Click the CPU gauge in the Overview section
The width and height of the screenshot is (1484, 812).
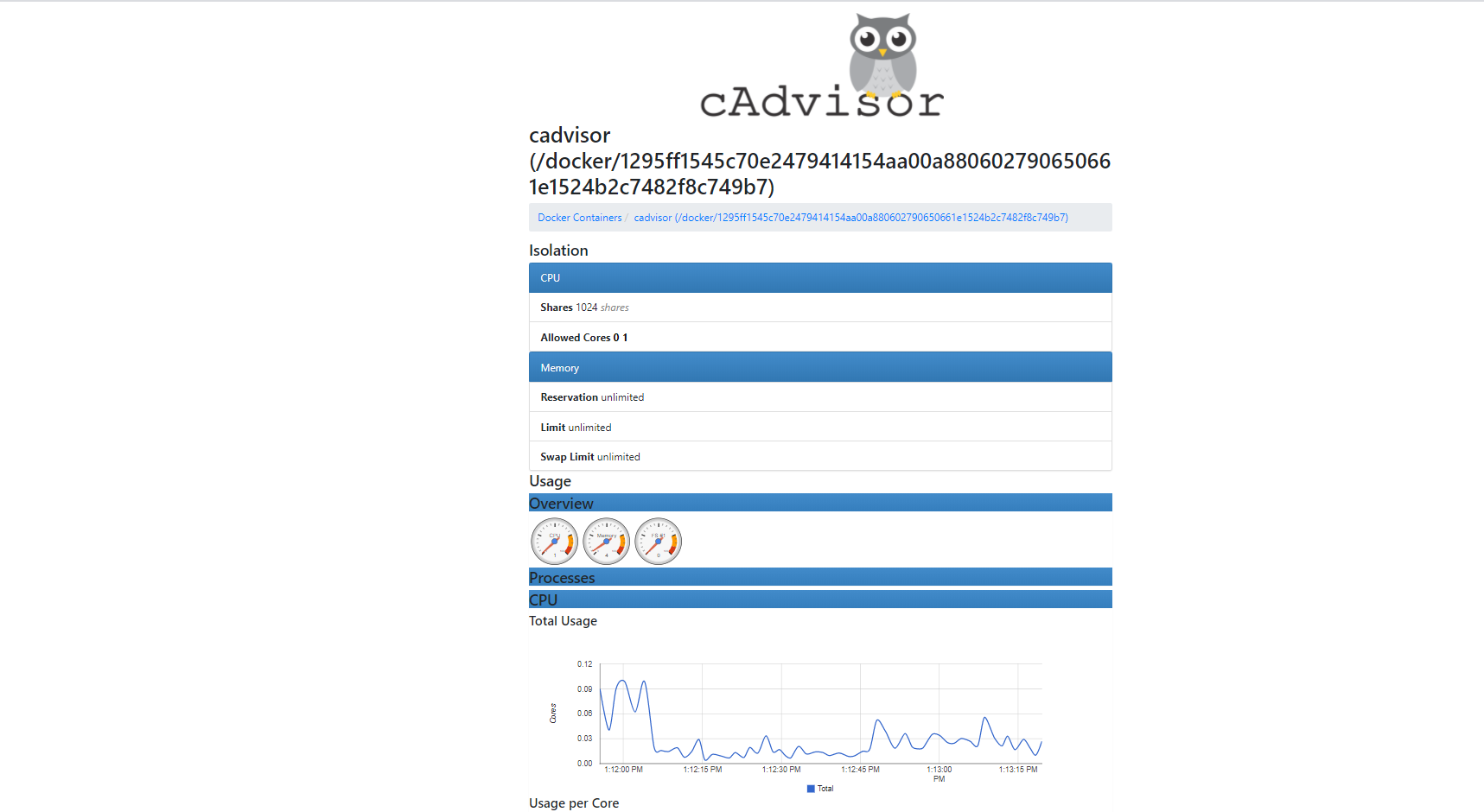click(554, 541)
